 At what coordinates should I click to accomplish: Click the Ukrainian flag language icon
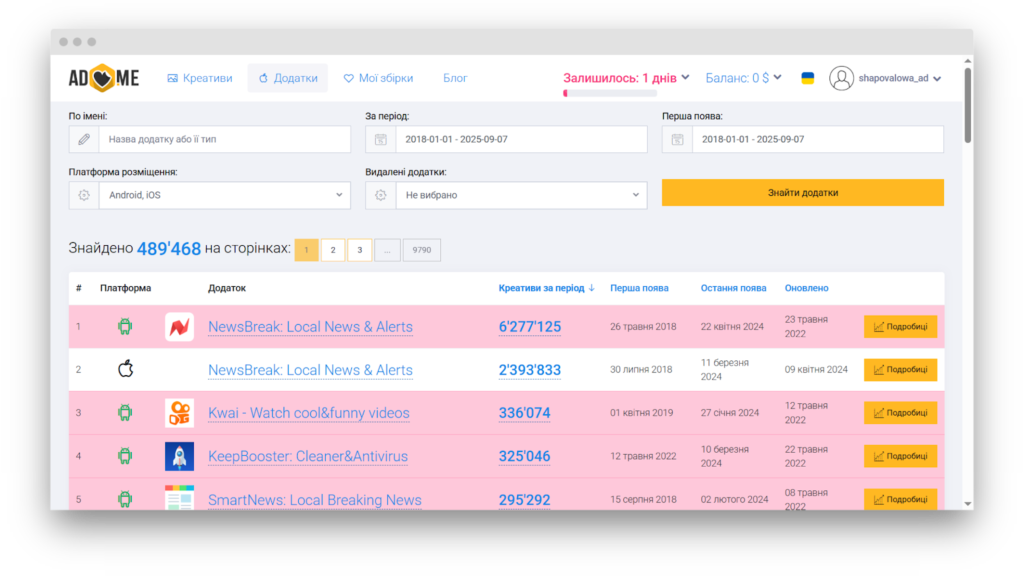[x=807, y=78]
